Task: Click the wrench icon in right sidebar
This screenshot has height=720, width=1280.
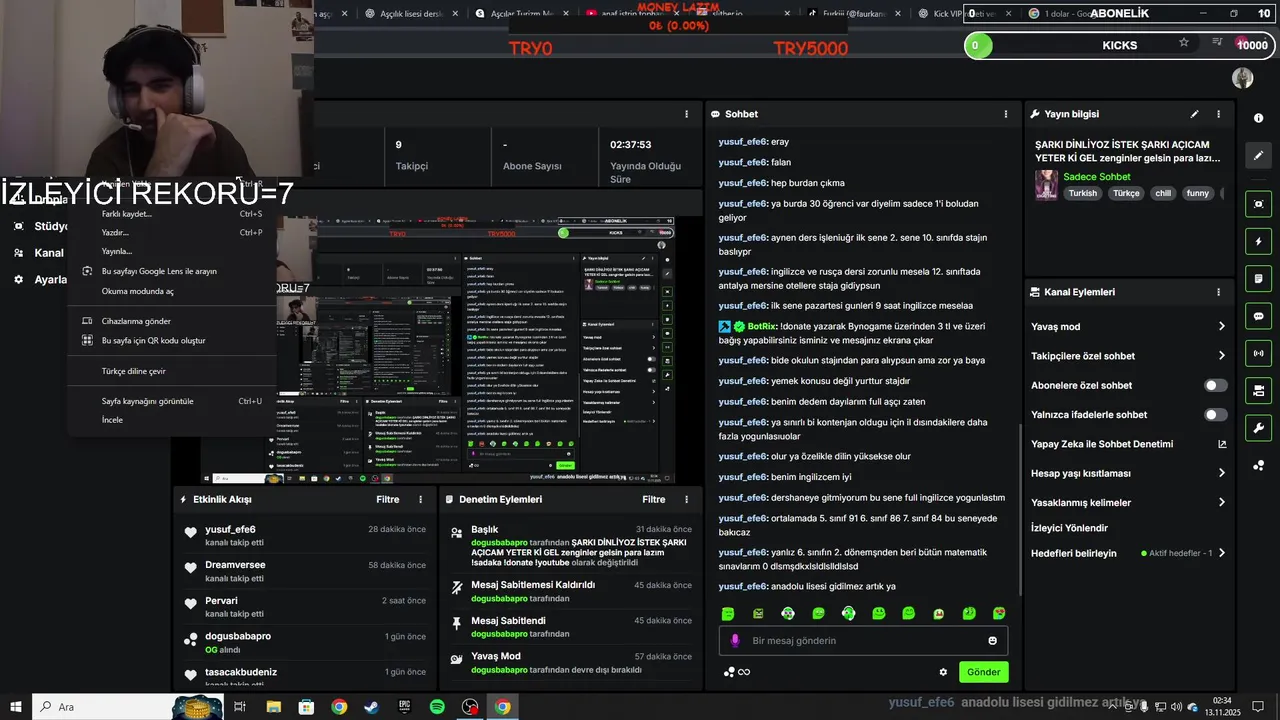Action: click(x=1258, y=428)
